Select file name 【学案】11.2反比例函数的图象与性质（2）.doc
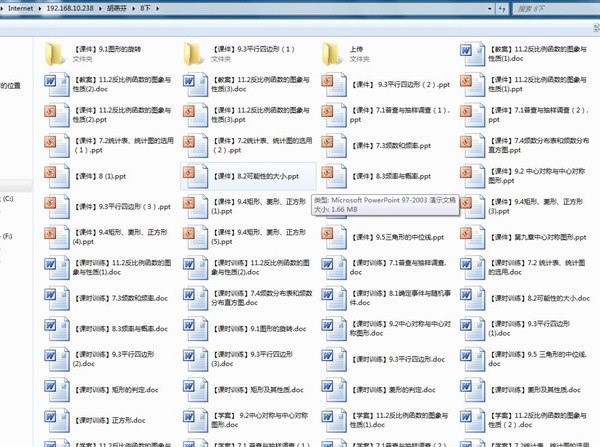The height and width of the screenshot is (447, 600). click(538, 420)
